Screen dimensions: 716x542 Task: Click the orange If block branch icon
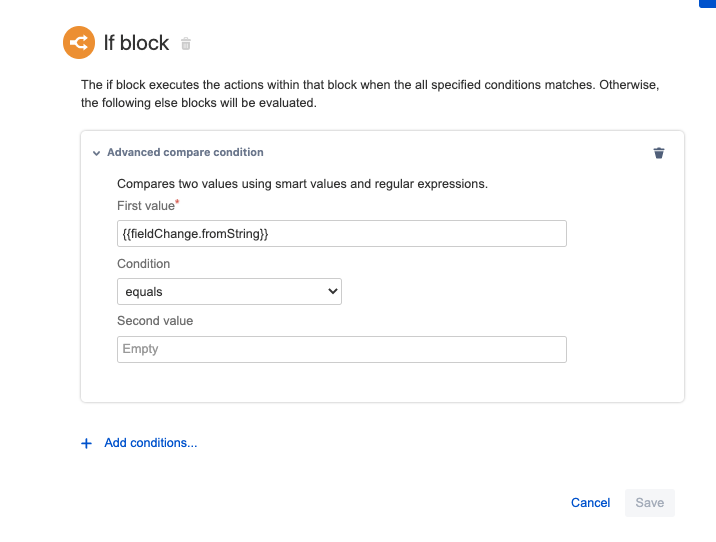coord(78,42)
